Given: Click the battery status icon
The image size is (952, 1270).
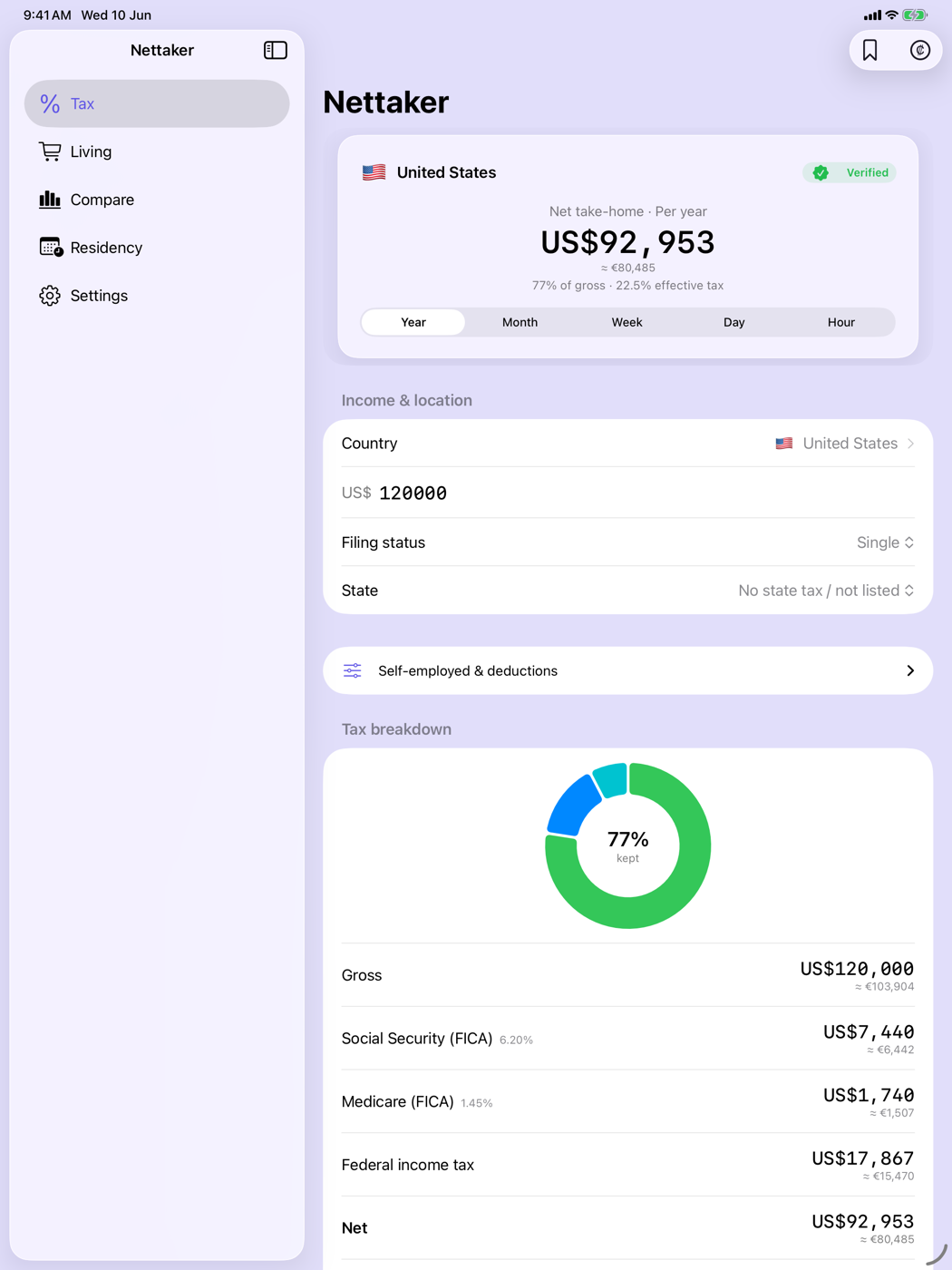Looking at the screenshot, I should 915,15.
